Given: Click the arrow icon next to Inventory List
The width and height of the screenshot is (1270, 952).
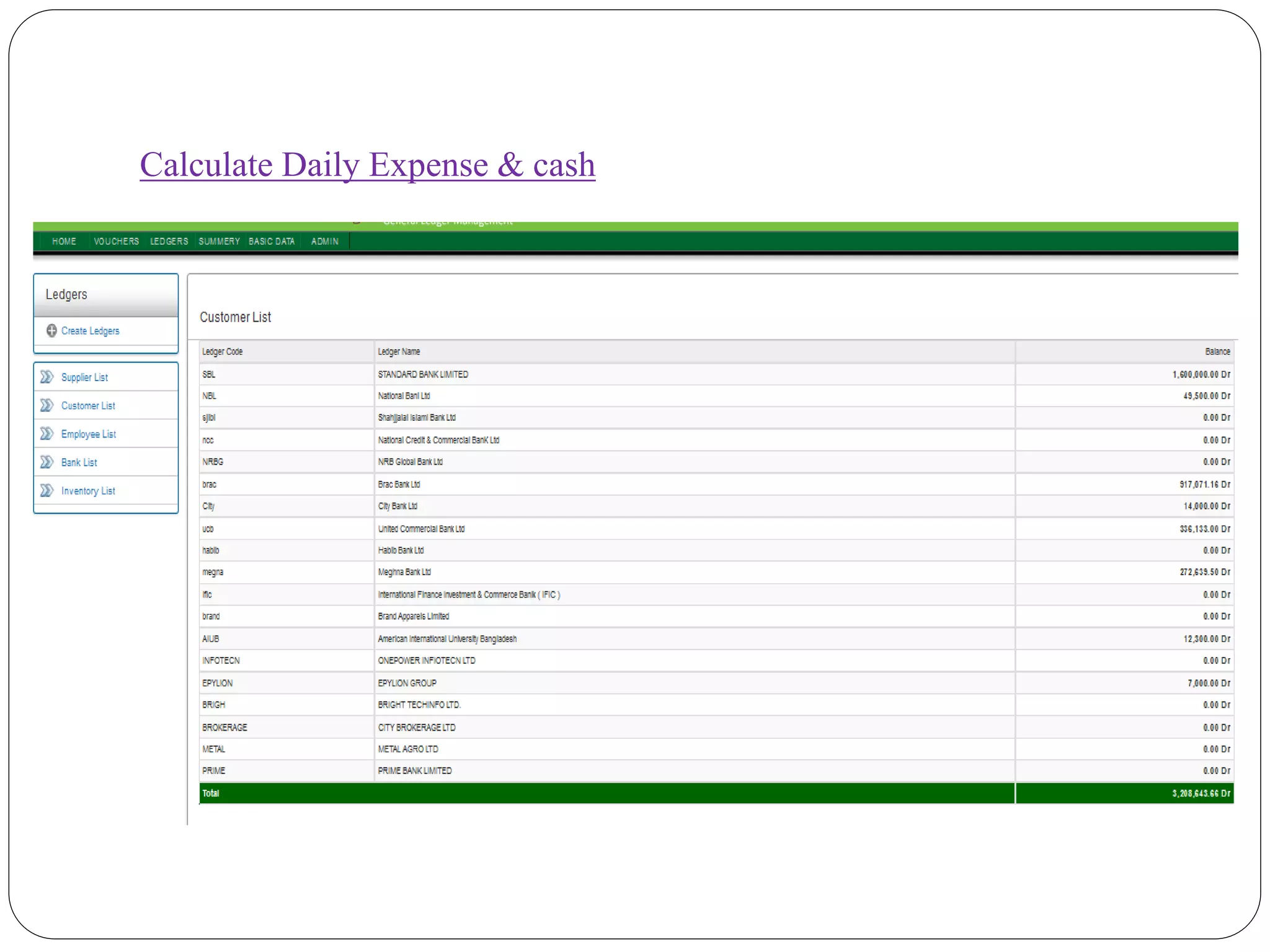Looking at the screenshot, I should [x=47, y=491].
